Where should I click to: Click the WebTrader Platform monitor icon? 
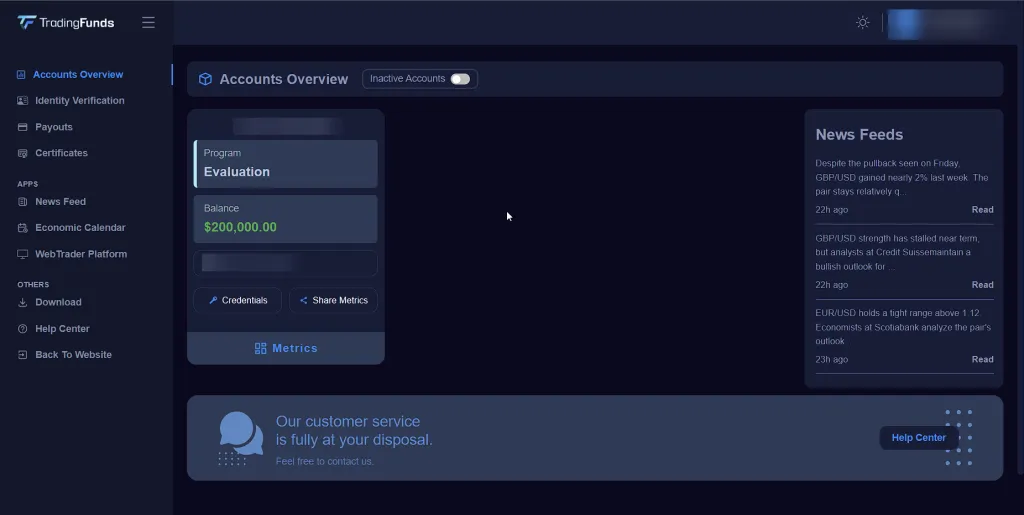point(23,254)
